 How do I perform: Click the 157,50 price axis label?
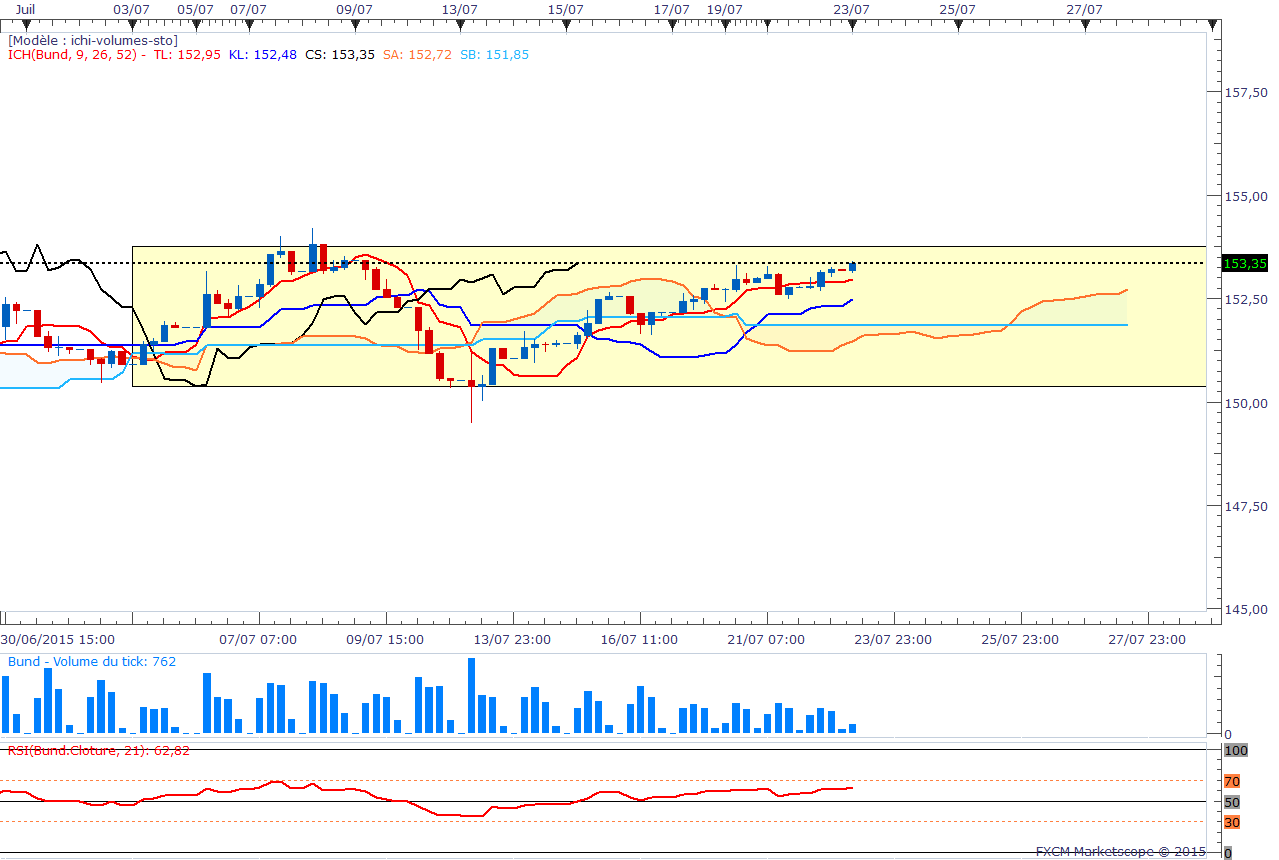[x=1247, y=92]
